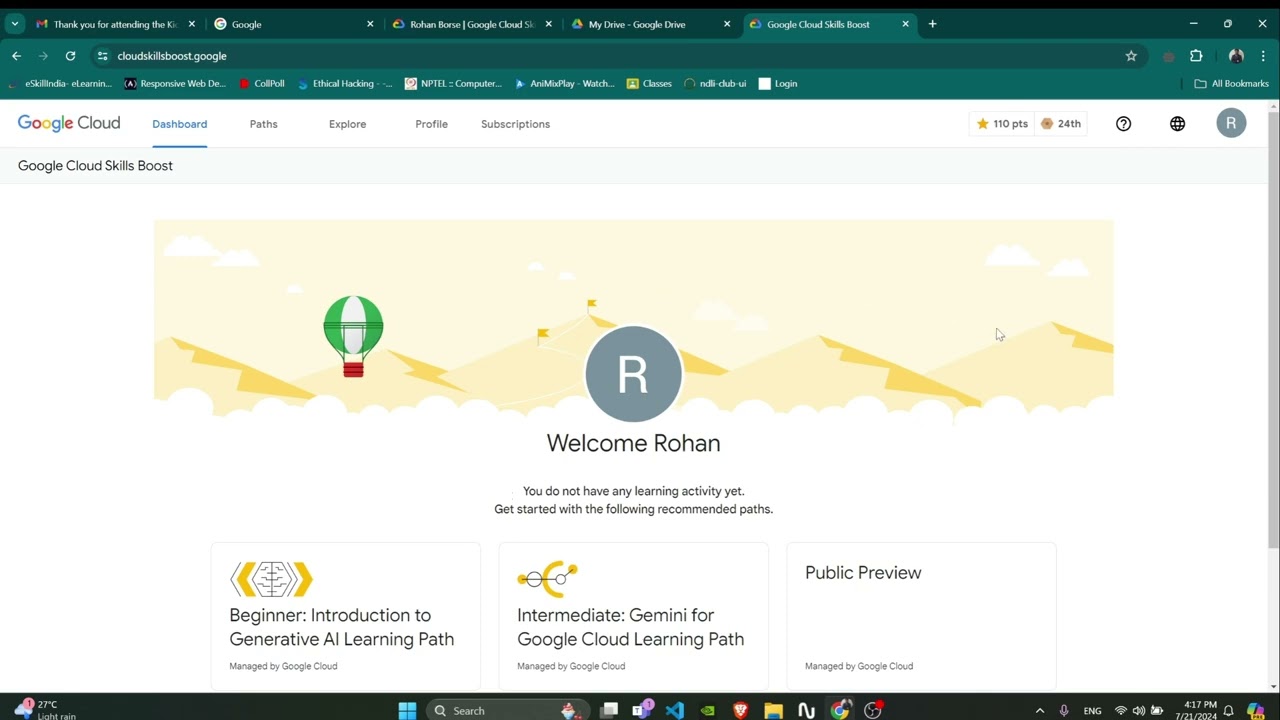
Task: Open the Task View taskbar icon
Action: click(609, 711)
